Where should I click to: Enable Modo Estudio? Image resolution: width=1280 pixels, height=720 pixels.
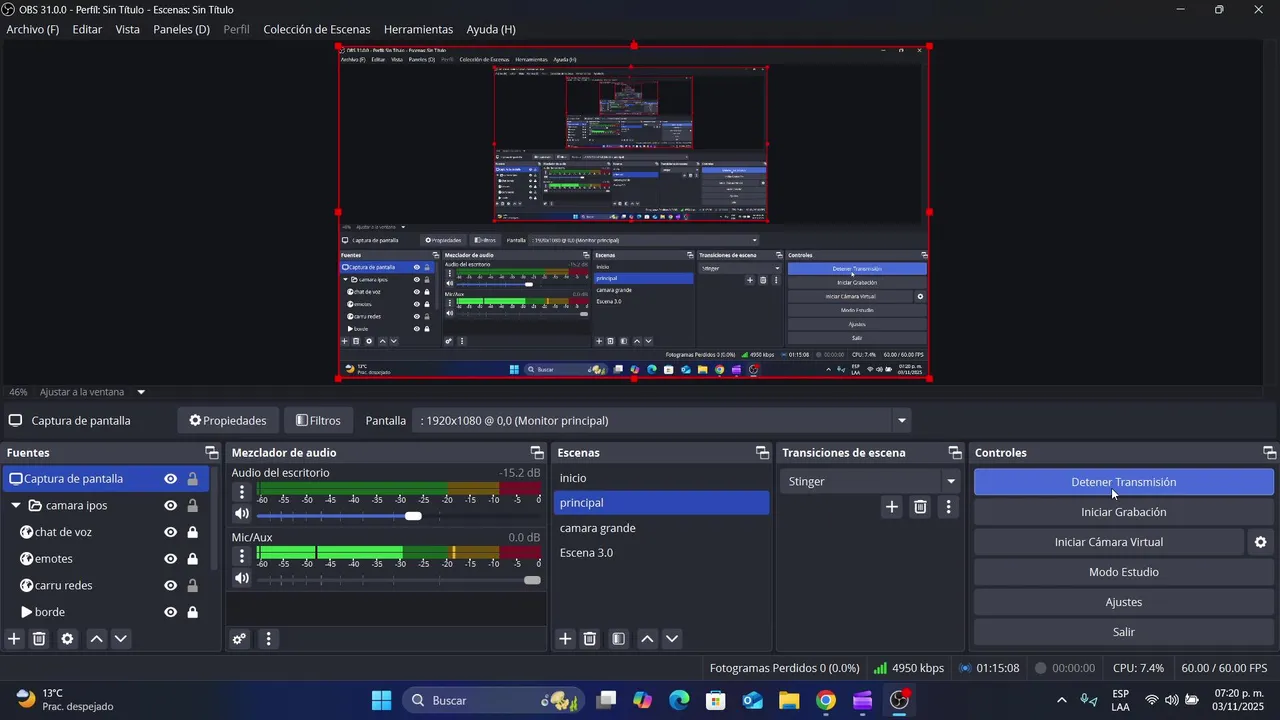(x=1123, y=572)
